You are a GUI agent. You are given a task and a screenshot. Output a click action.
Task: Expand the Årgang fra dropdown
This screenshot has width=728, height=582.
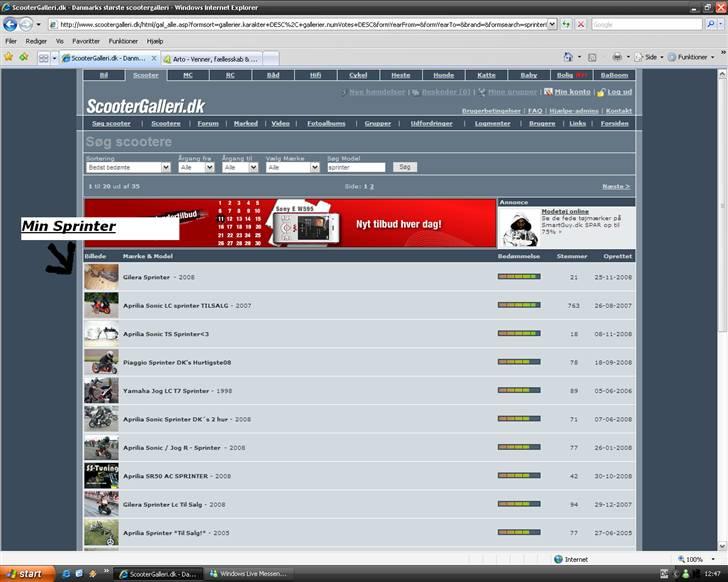pos(196,167)
